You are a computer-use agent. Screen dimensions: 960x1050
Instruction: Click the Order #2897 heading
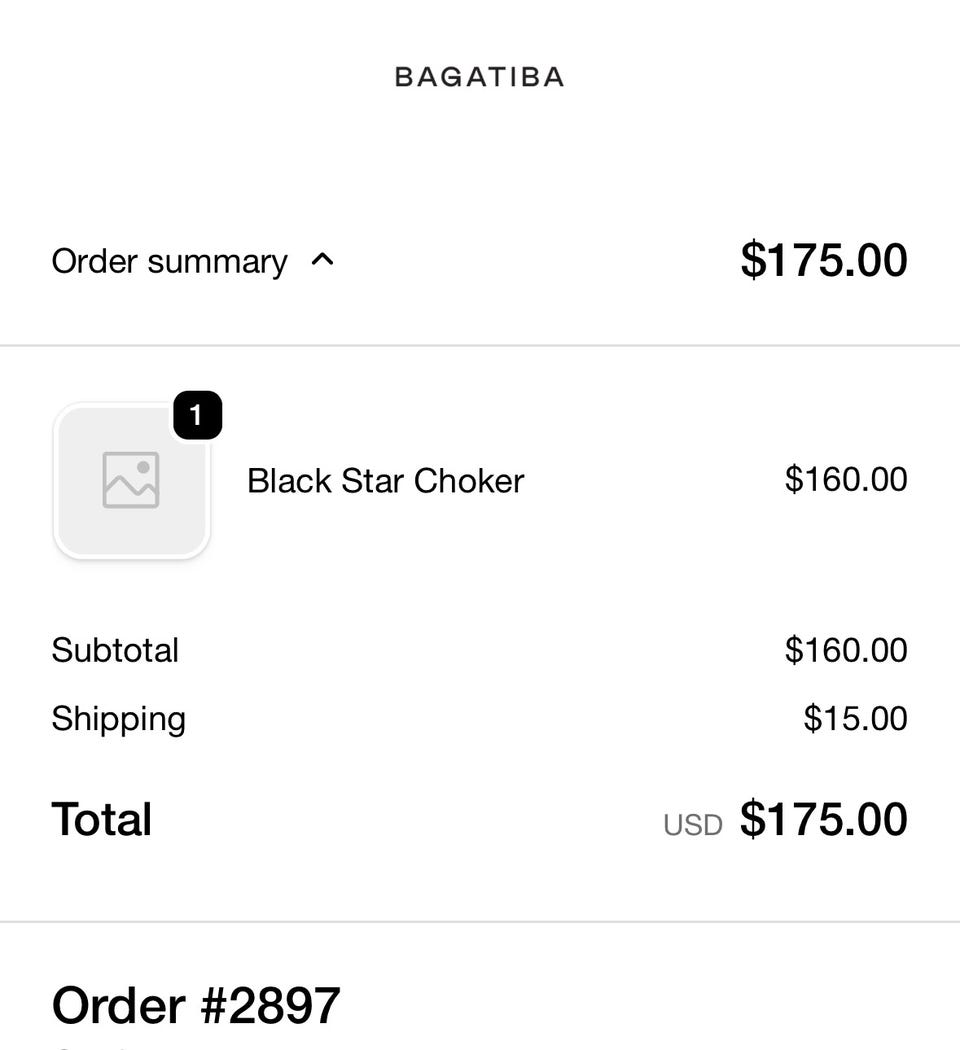point(195,1006)
